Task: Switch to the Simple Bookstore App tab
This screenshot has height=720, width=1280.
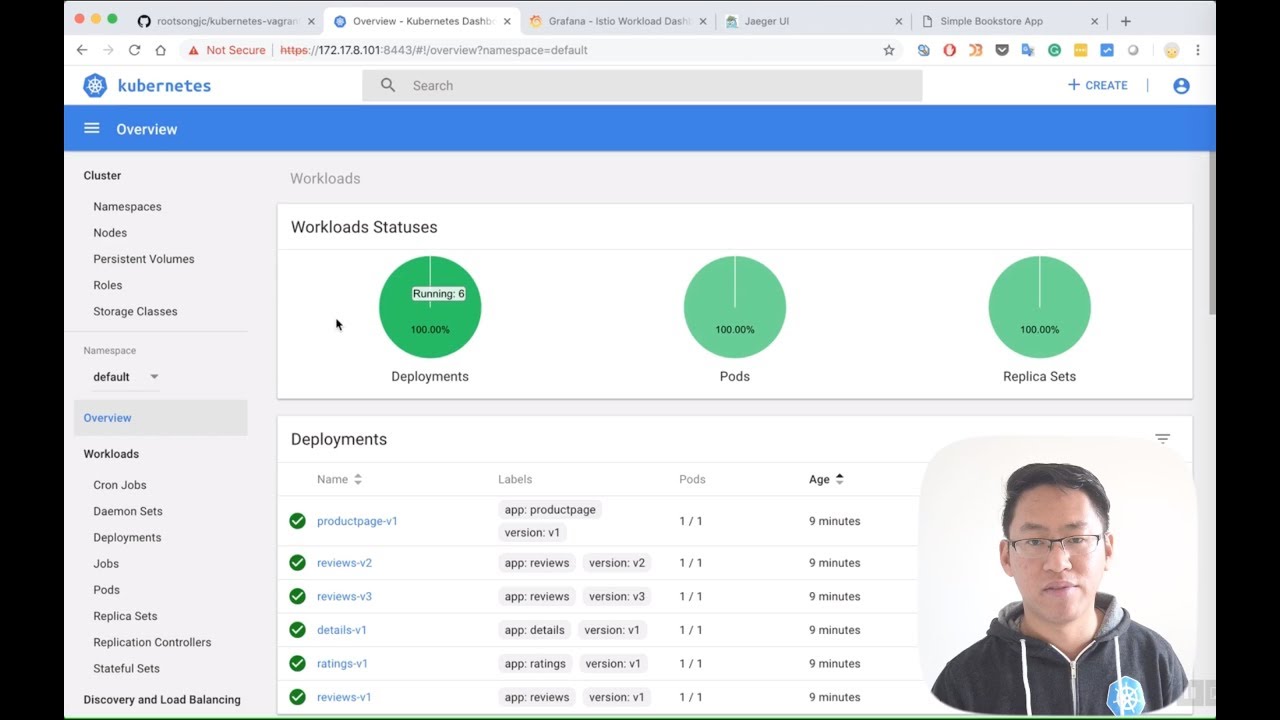Action: (1010, 21)
